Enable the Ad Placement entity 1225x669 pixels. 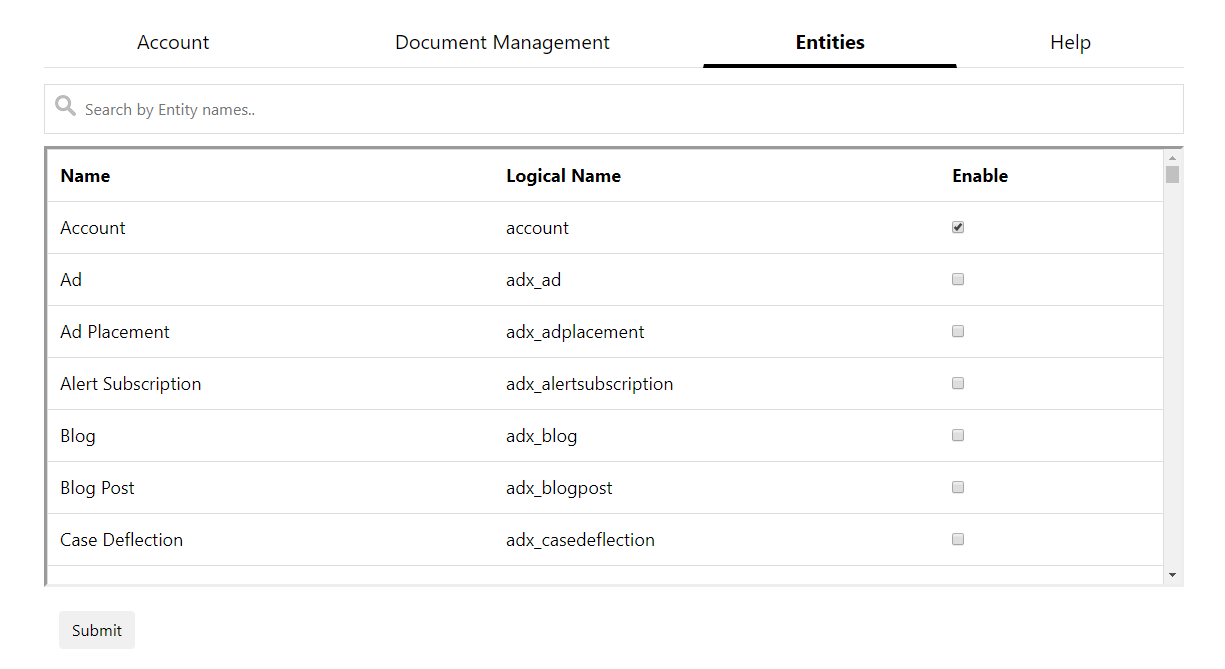(957, 331)
